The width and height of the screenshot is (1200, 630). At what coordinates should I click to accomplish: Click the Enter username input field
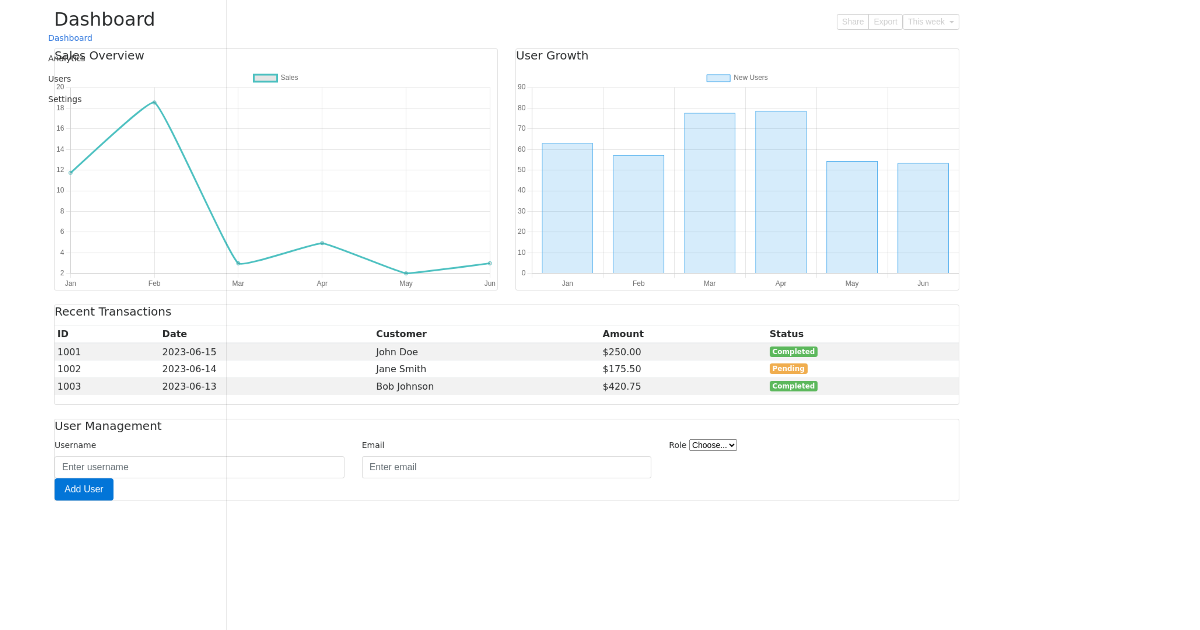coord(199,467)
